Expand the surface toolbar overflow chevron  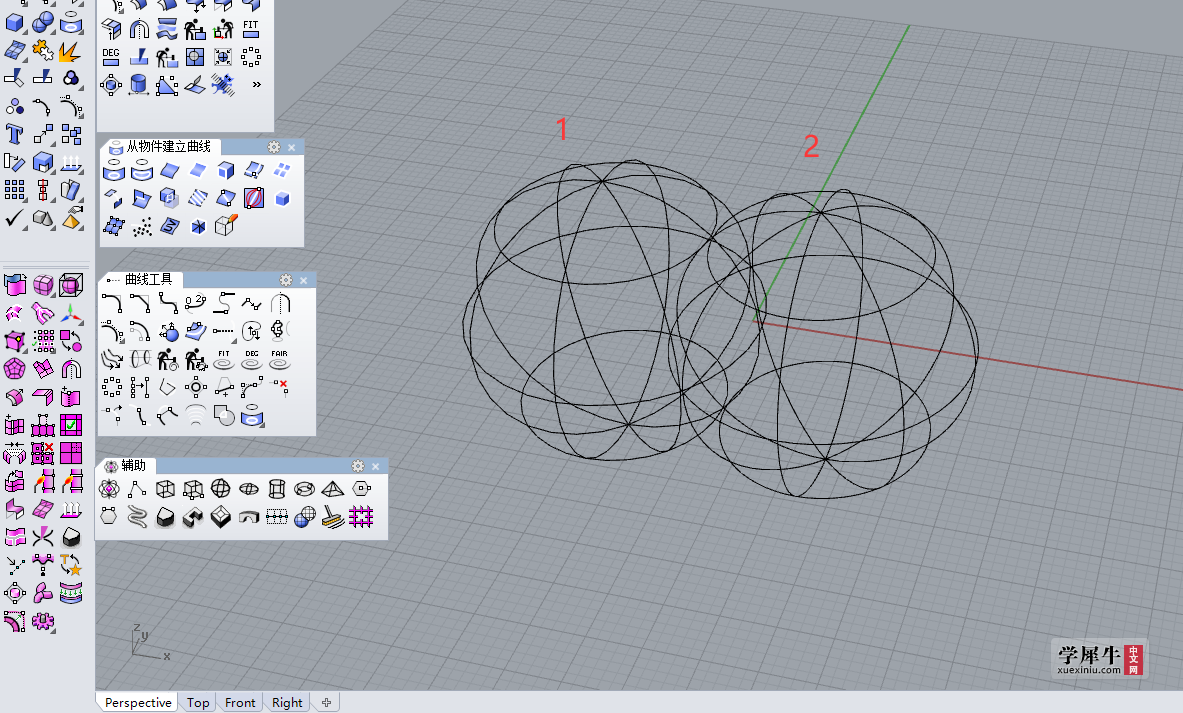click(x=257, y=85)
